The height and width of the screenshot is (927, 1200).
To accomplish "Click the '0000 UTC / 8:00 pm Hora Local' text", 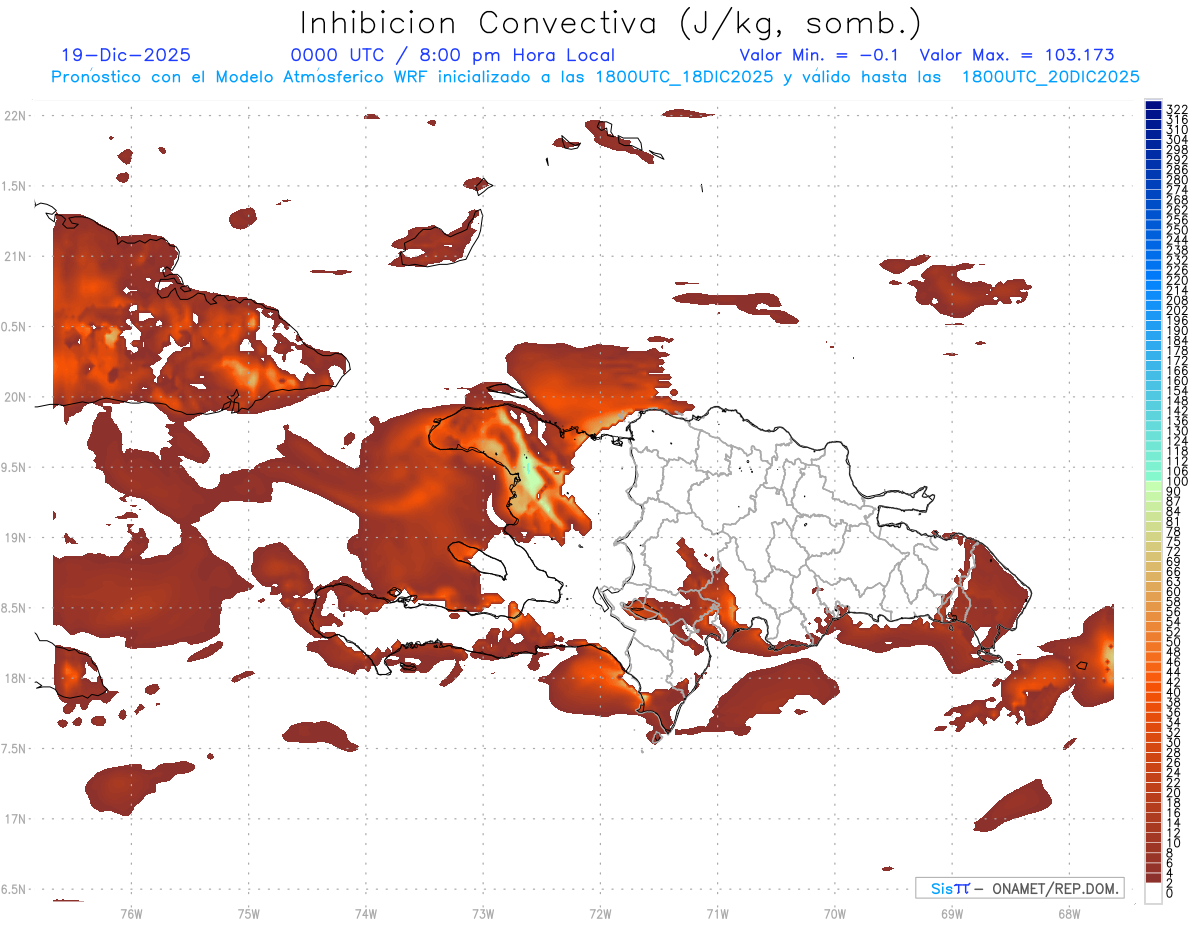I will tap(453, 56).
